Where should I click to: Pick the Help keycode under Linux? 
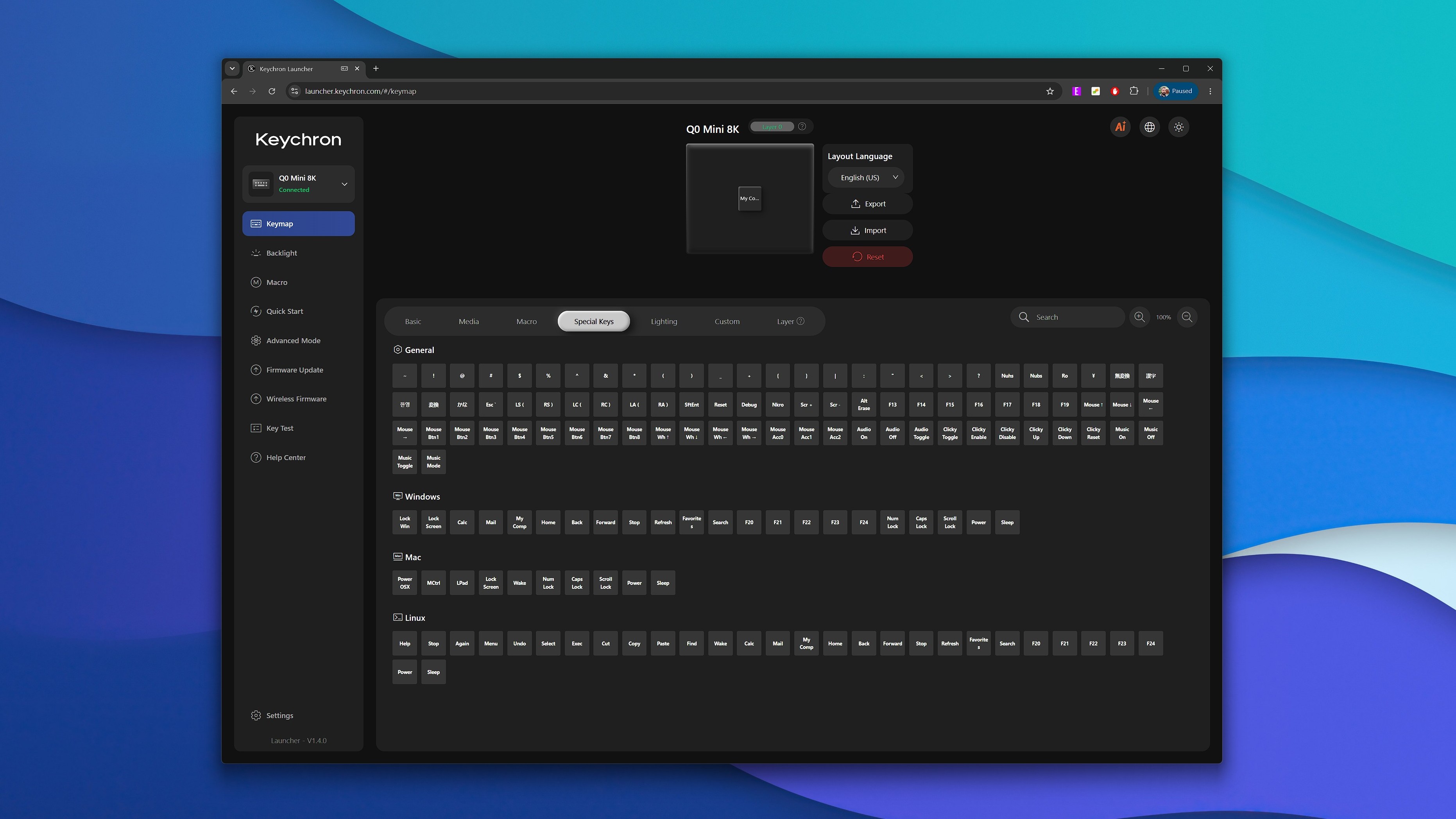pyautogui.click(x=405, y=643)
